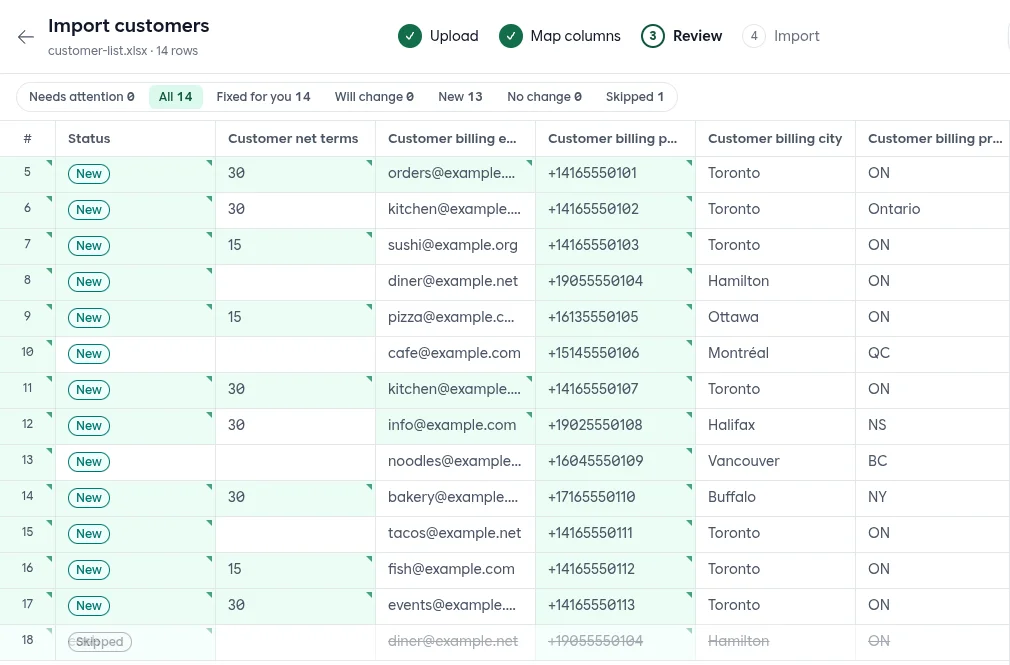
Task: Click the New badge in row 5
Action: tap(89, 174)
